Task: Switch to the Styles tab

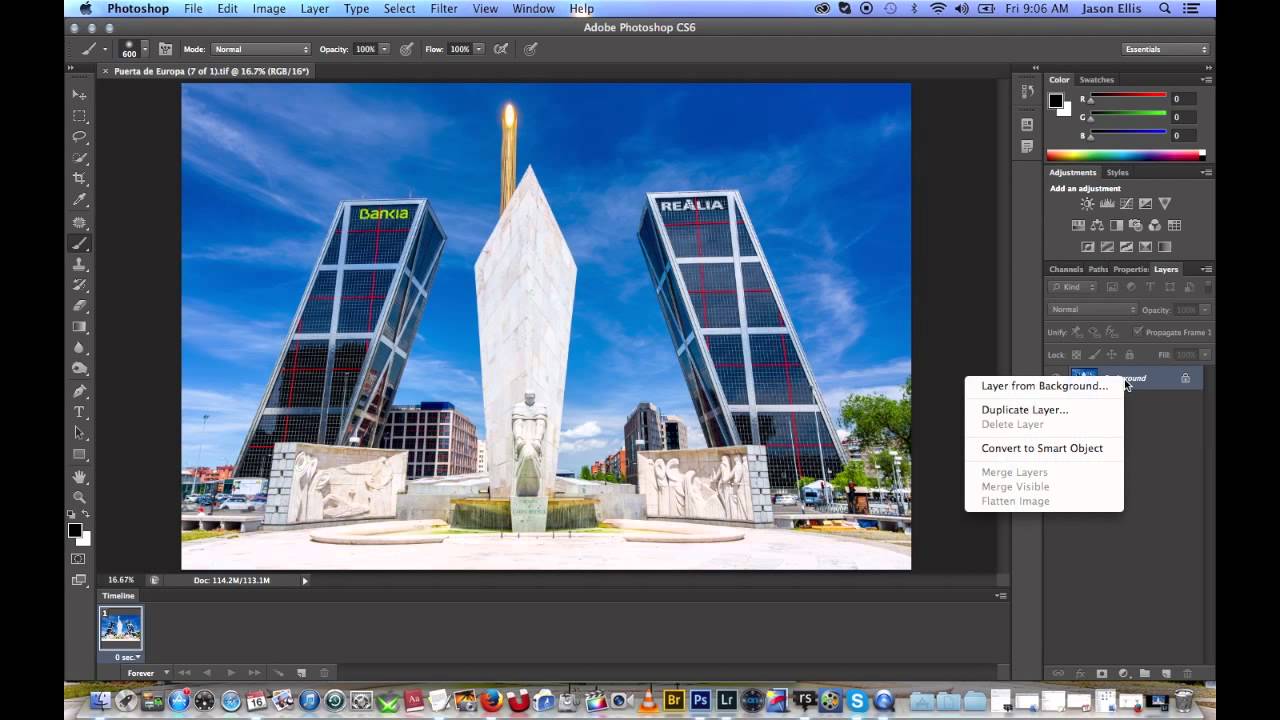Action: click(x=1117, y=173)
